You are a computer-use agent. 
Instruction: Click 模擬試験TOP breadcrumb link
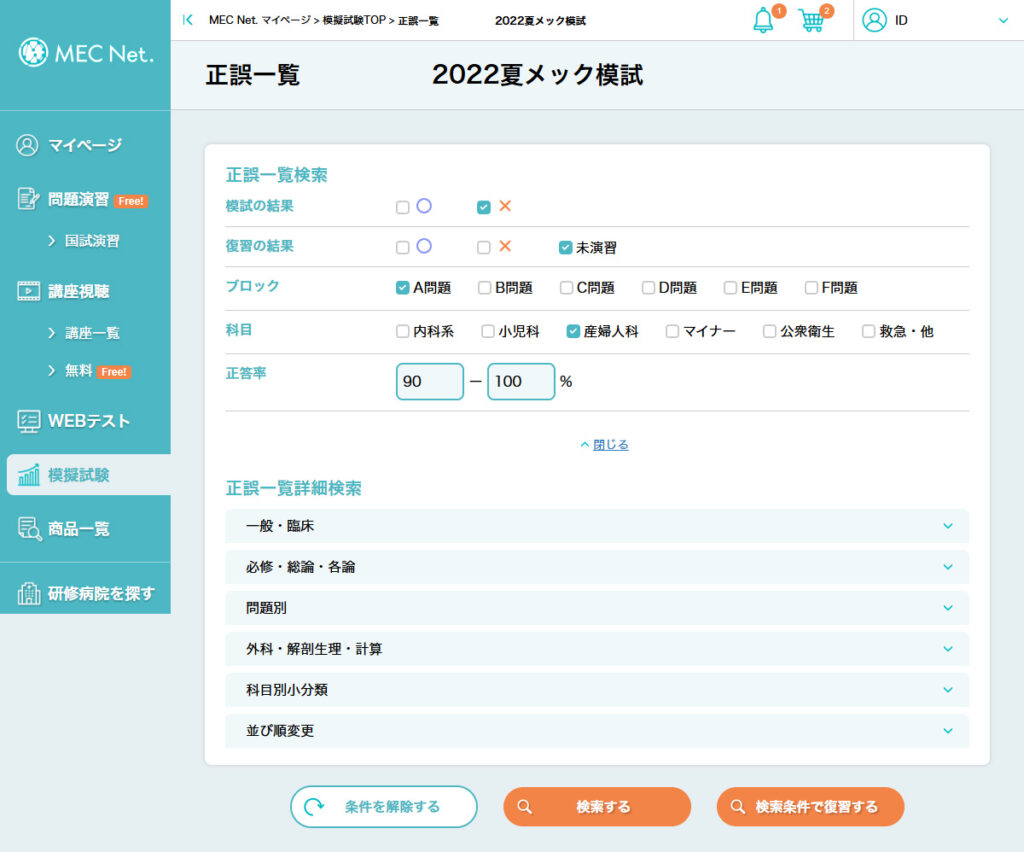(354, 20)
